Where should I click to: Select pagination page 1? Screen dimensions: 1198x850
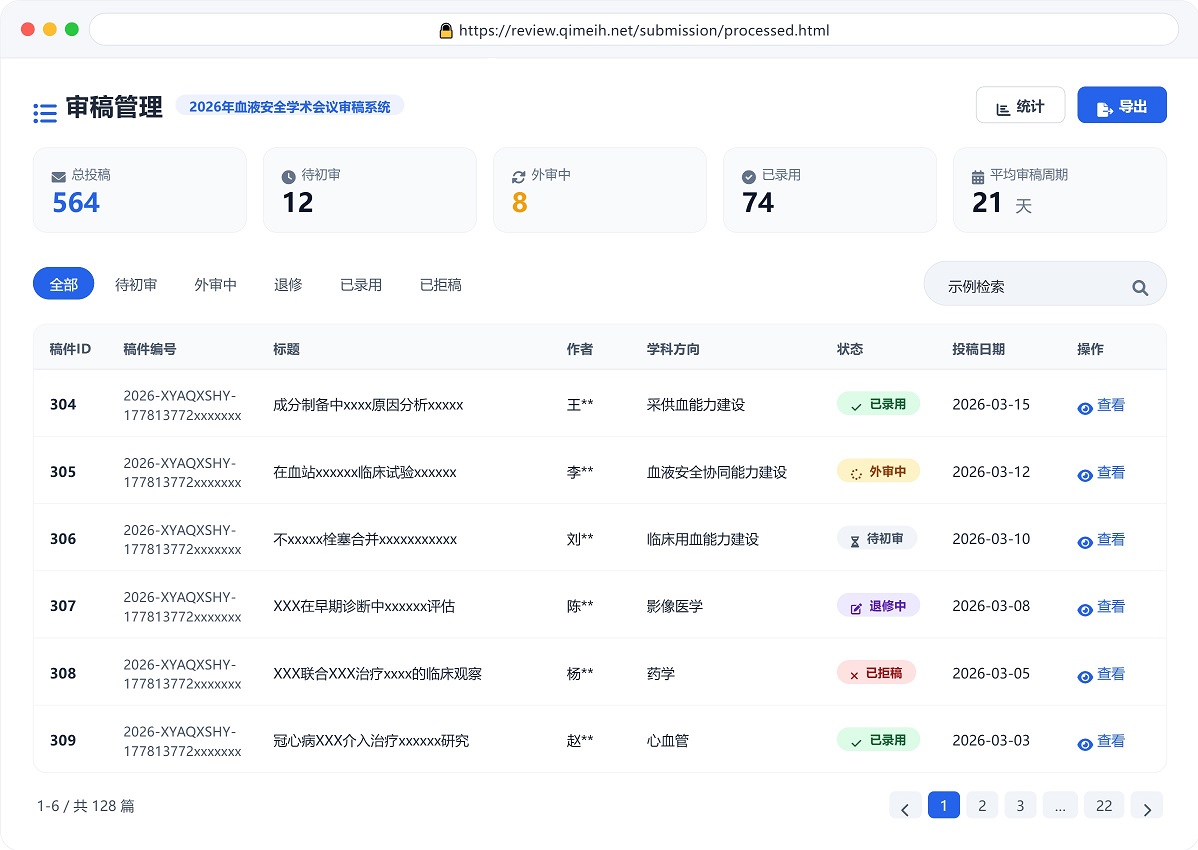(x=944, y=806)
